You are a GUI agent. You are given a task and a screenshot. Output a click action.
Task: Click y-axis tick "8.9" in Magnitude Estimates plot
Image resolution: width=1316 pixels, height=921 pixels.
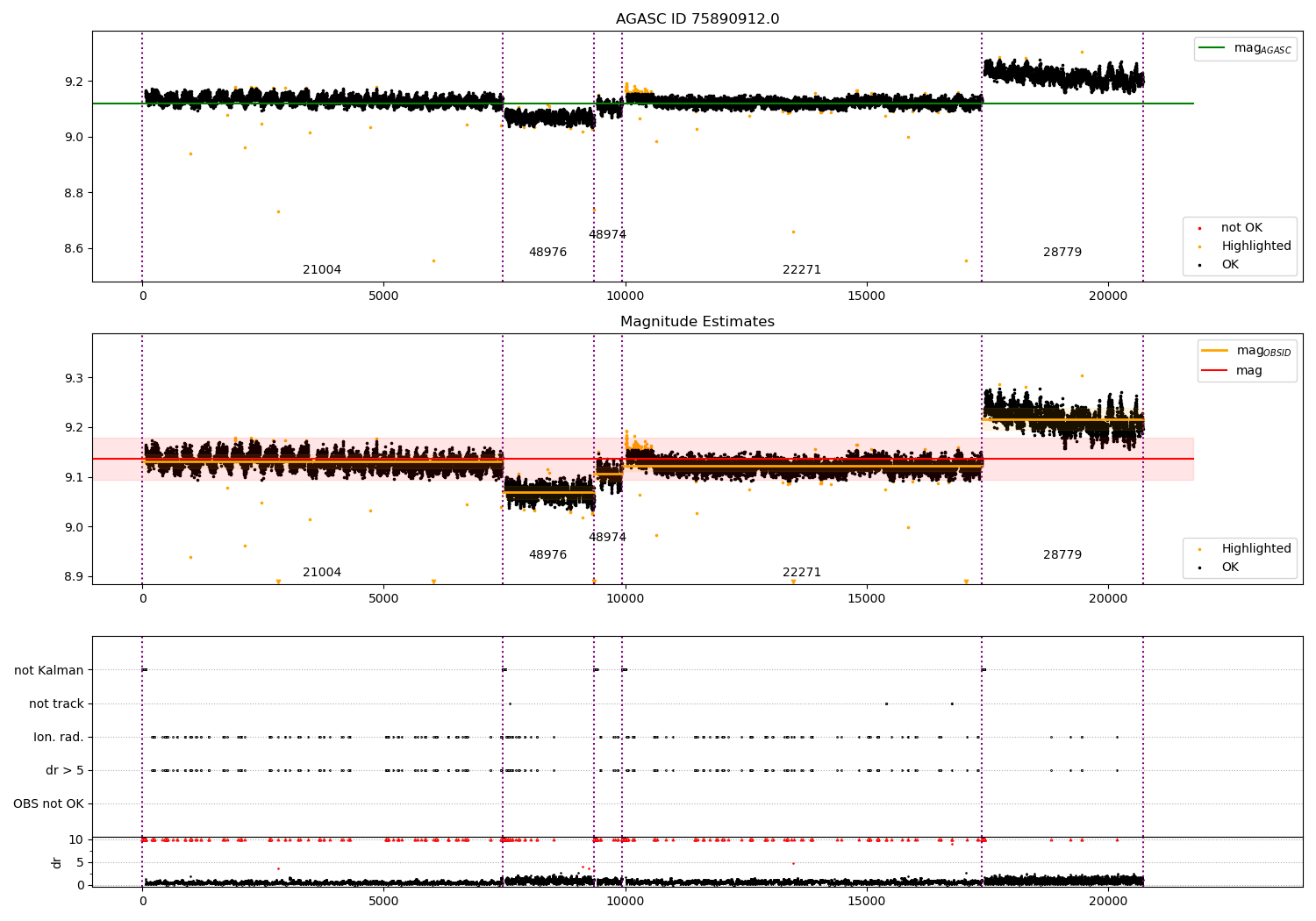[74, 577]
